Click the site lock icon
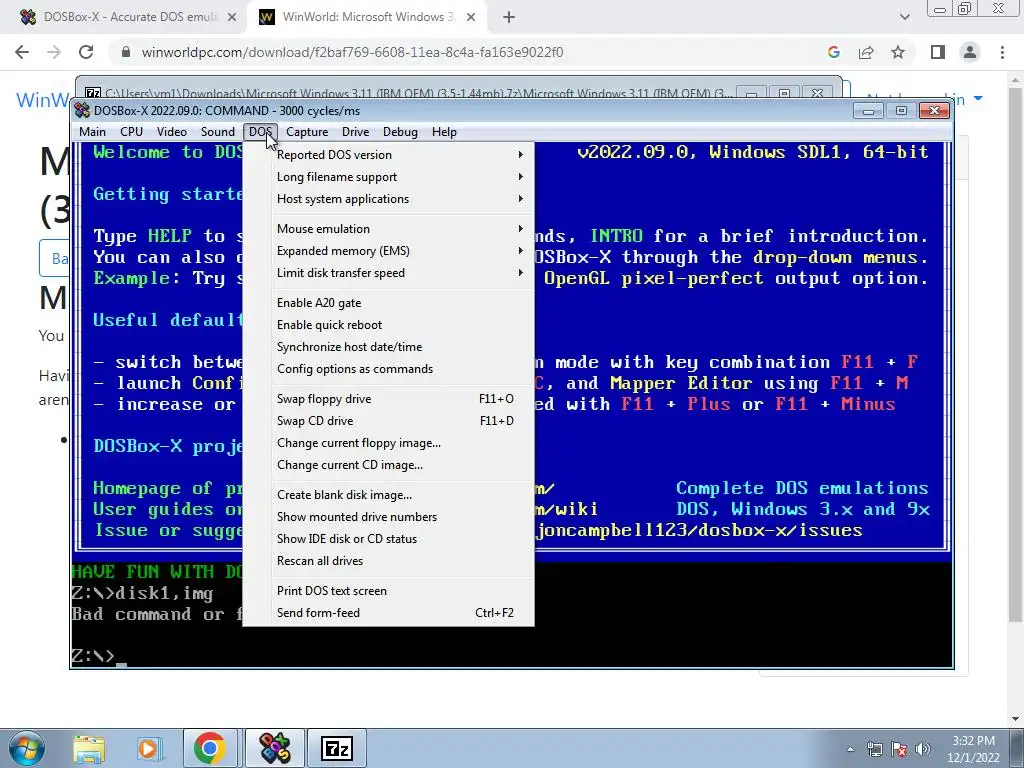The image size is (1024, 768). 126,52
